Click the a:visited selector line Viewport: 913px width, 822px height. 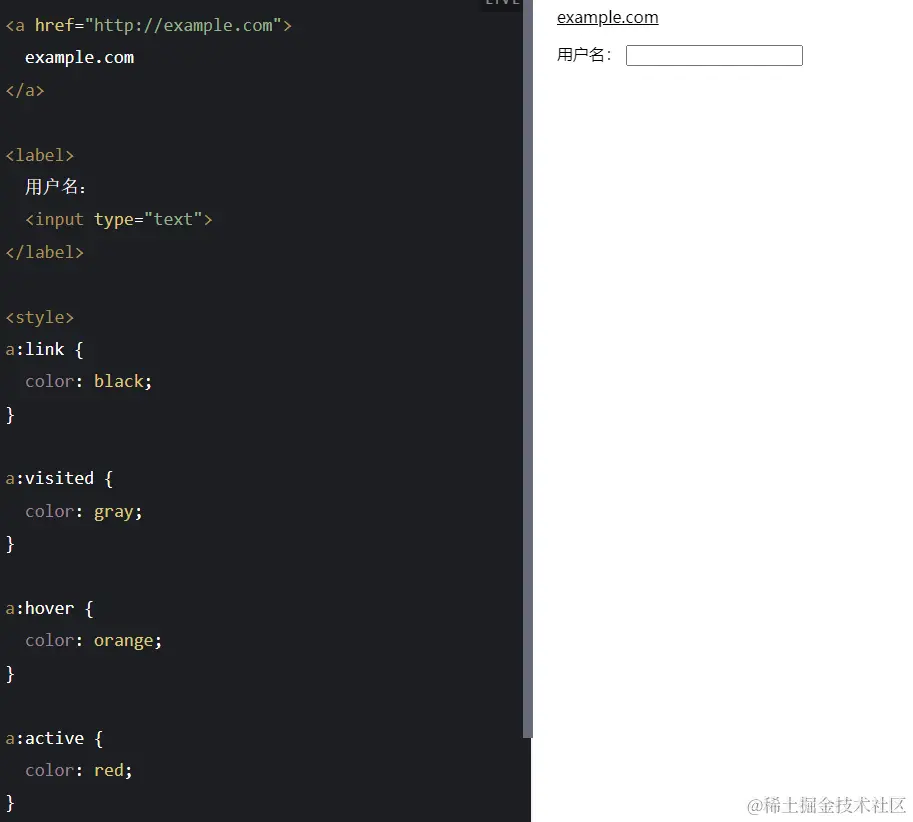[59, 479]
